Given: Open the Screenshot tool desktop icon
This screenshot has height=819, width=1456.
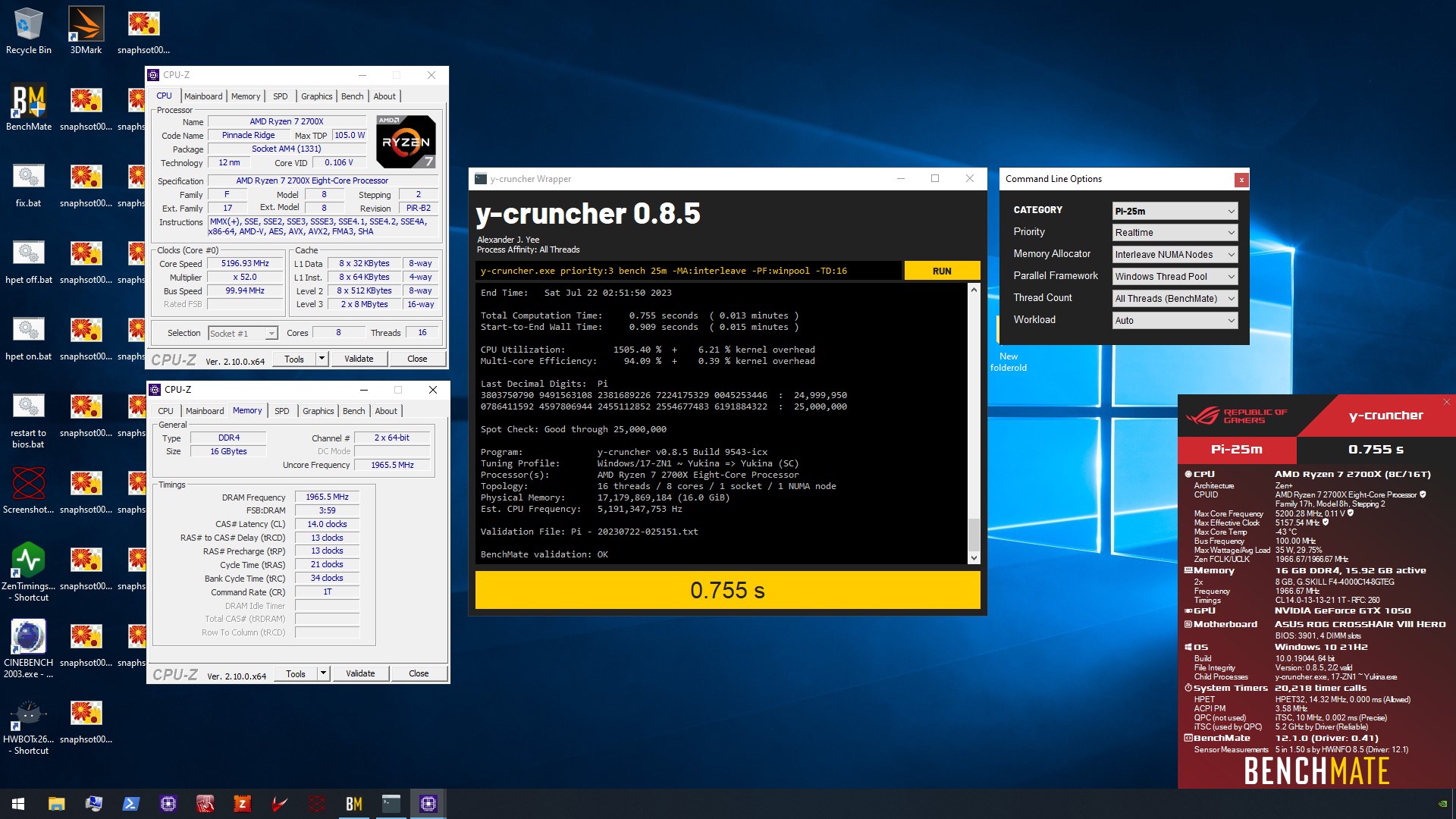Looking at the screenshot, I should (29, 490).
